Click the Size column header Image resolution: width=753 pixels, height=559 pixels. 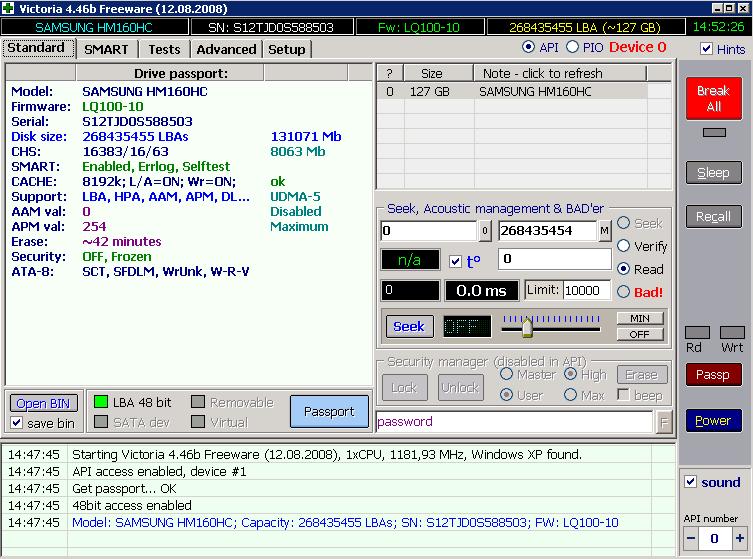tap(438, 73)
